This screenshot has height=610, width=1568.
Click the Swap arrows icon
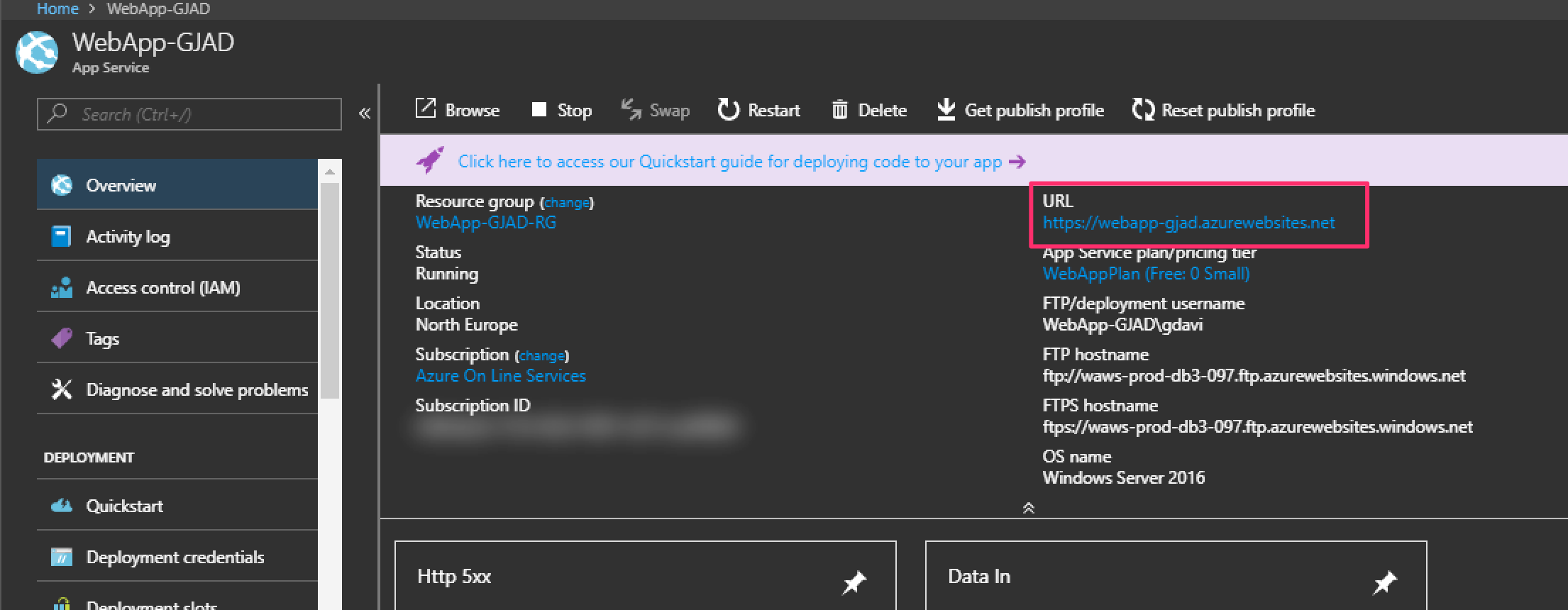(631, 110)
